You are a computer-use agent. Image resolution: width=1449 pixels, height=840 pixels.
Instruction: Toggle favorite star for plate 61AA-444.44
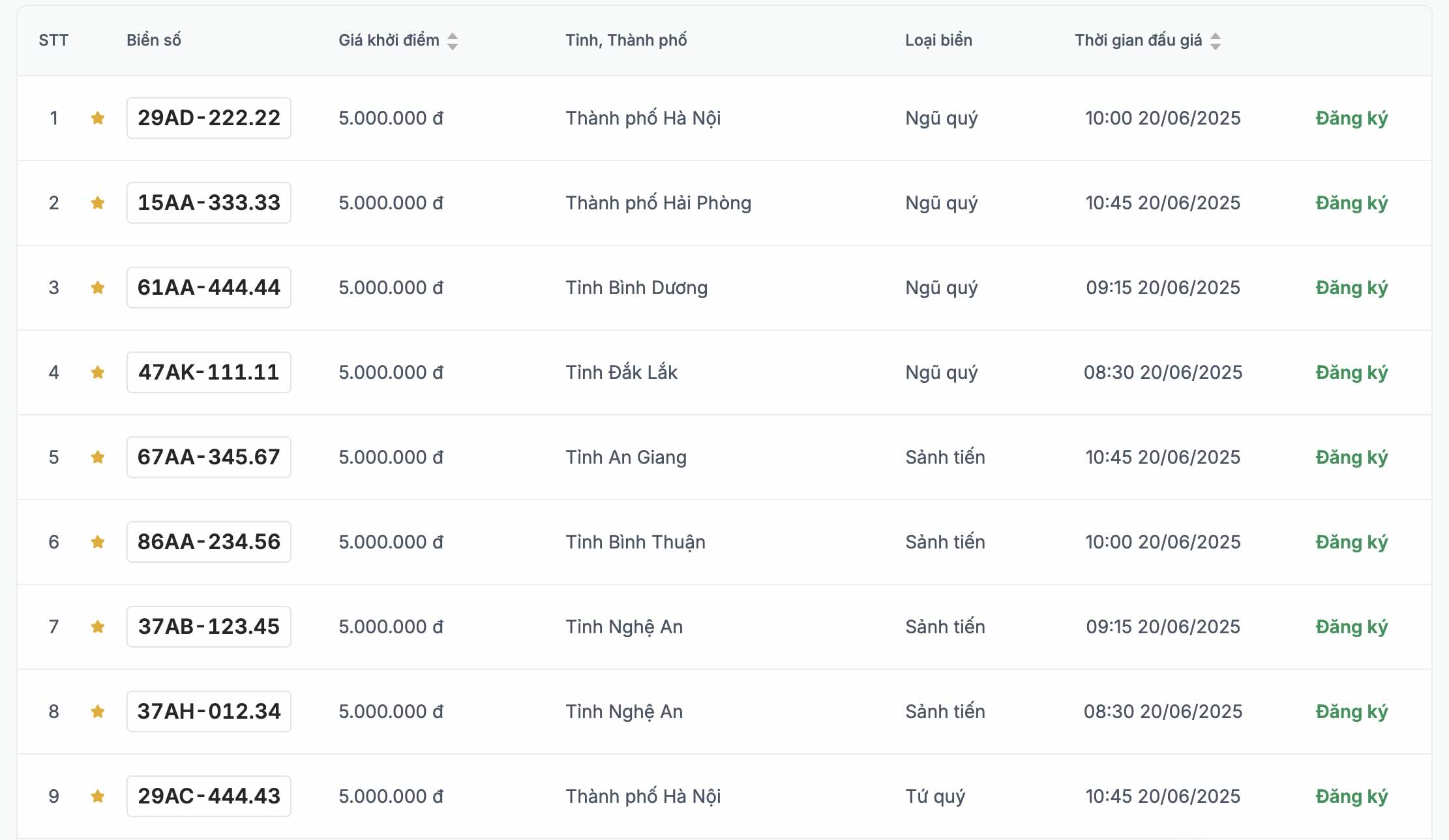tap(98, 288)
